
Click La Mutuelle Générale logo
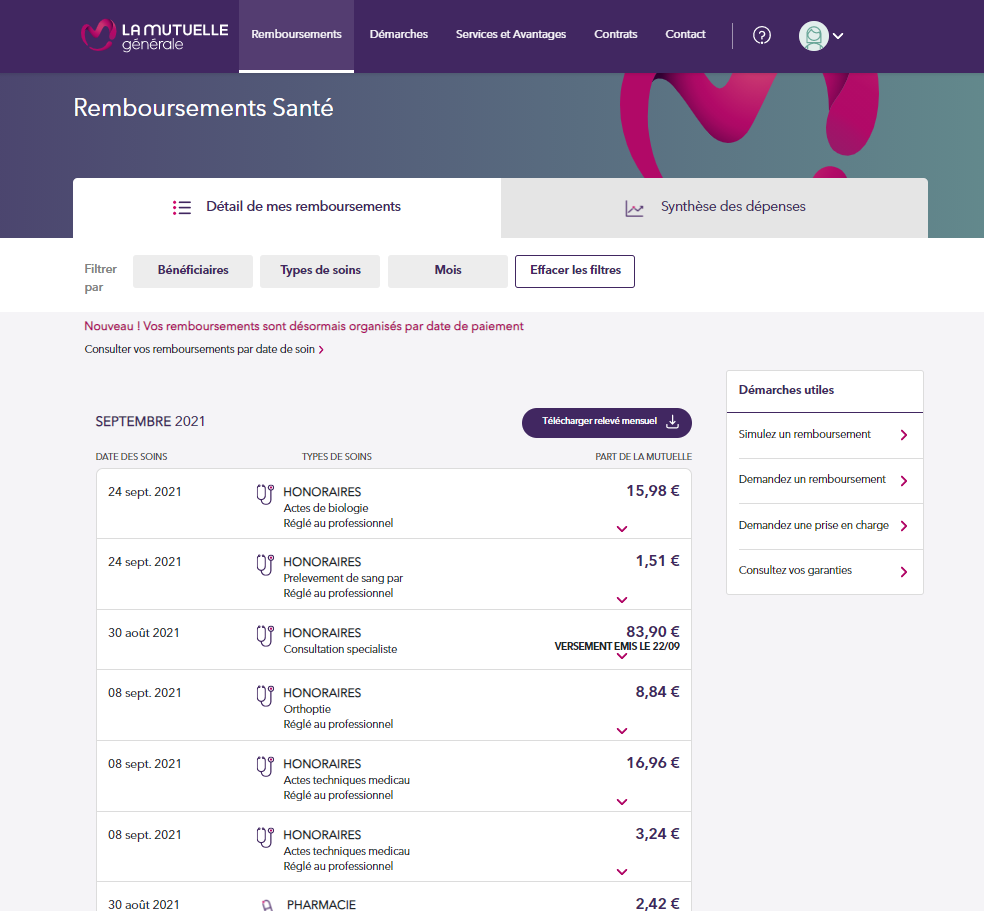[x=153, y=34]
